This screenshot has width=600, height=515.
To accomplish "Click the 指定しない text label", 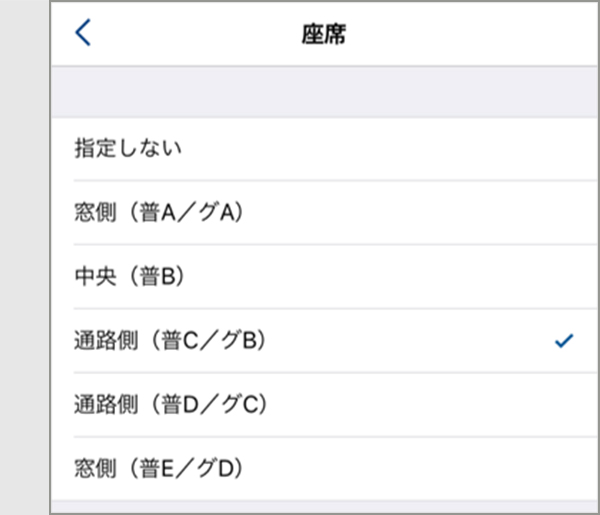I will click(x=128, y=148).
